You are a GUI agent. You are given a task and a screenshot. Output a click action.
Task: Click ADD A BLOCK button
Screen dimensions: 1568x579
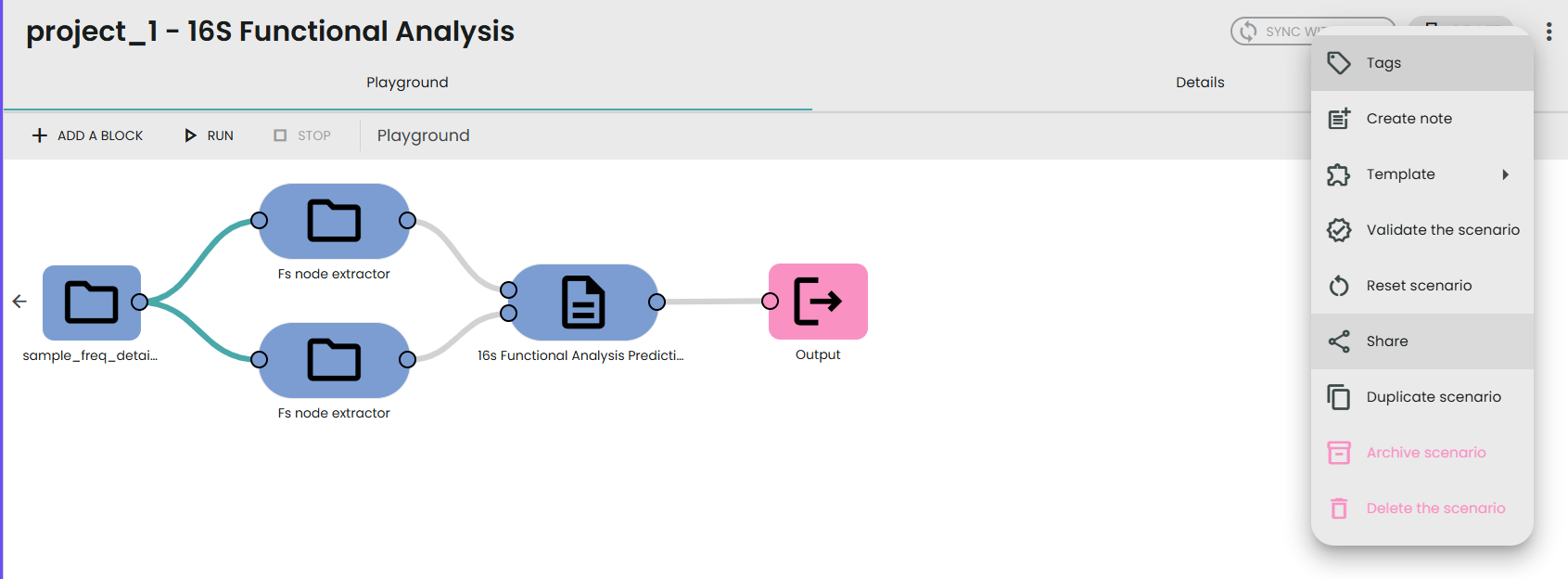coord(88,135)
